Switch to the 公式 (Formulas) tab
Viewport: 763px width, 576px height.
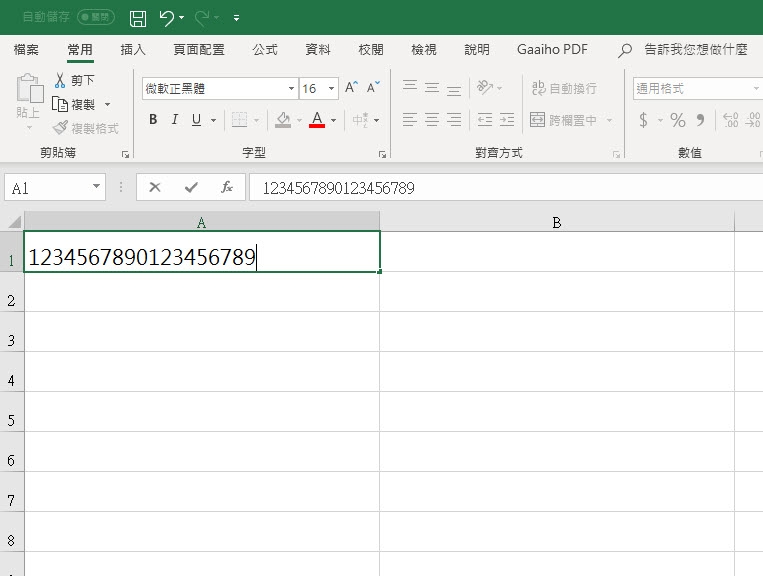pos(265,49)
